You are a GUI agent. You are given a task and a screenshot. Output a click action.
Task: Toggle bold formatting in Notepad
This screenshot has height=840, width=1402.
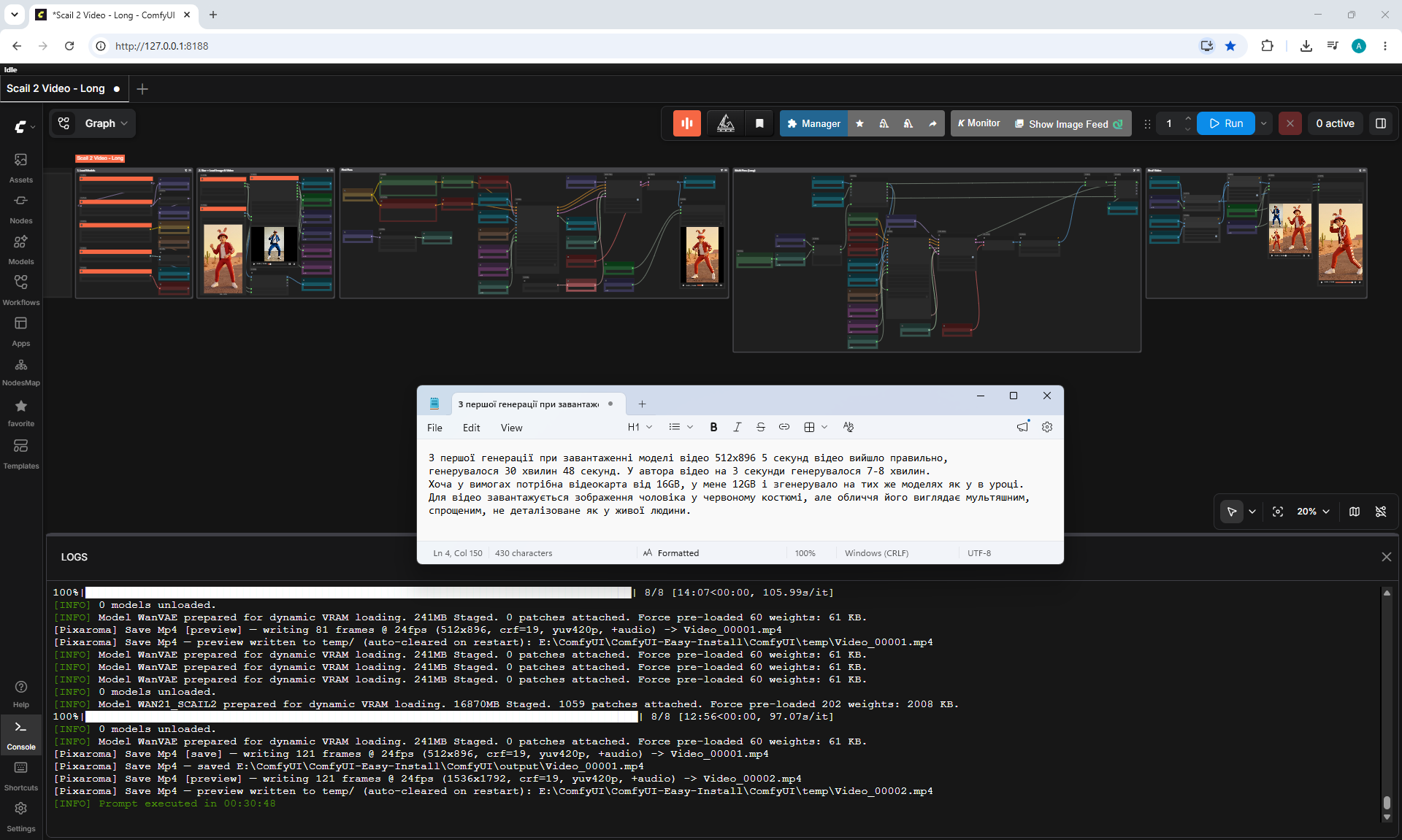713,427
